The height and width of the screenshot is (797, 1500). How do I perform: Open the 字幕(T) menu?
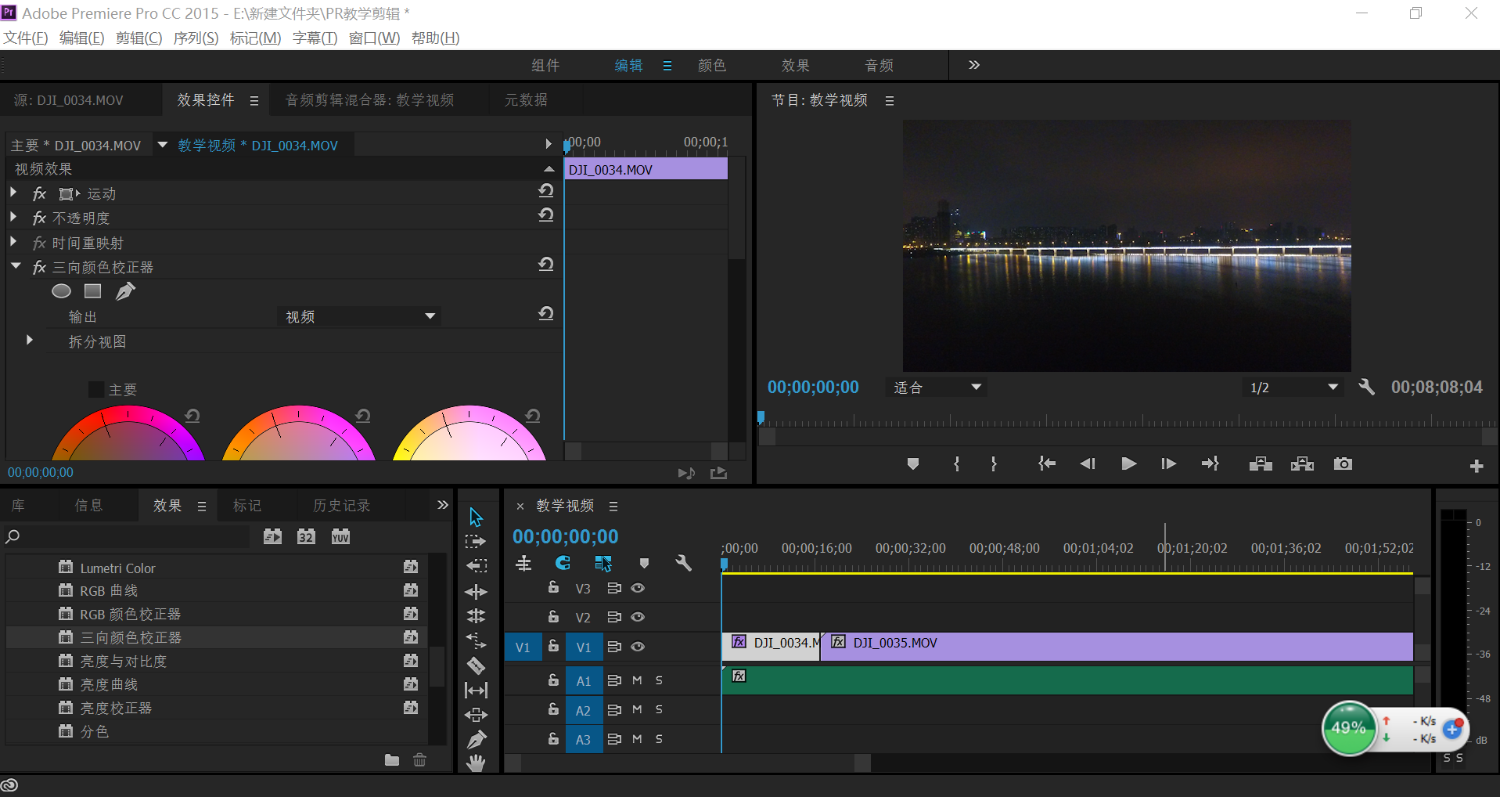[314, 38]
